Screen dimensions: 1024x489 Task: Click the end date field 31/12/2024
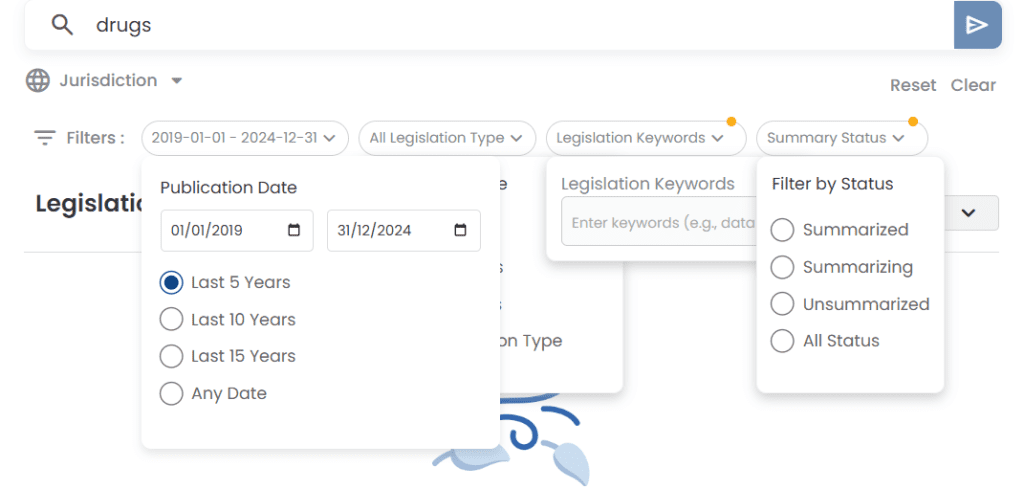(x=404, y=230)
